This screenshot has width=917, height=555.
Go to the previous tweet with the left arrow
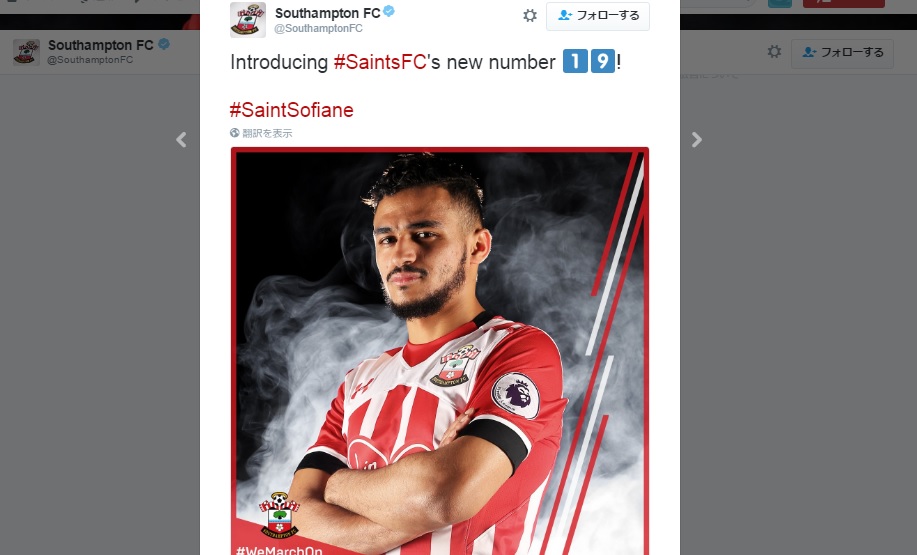(181, 139)
